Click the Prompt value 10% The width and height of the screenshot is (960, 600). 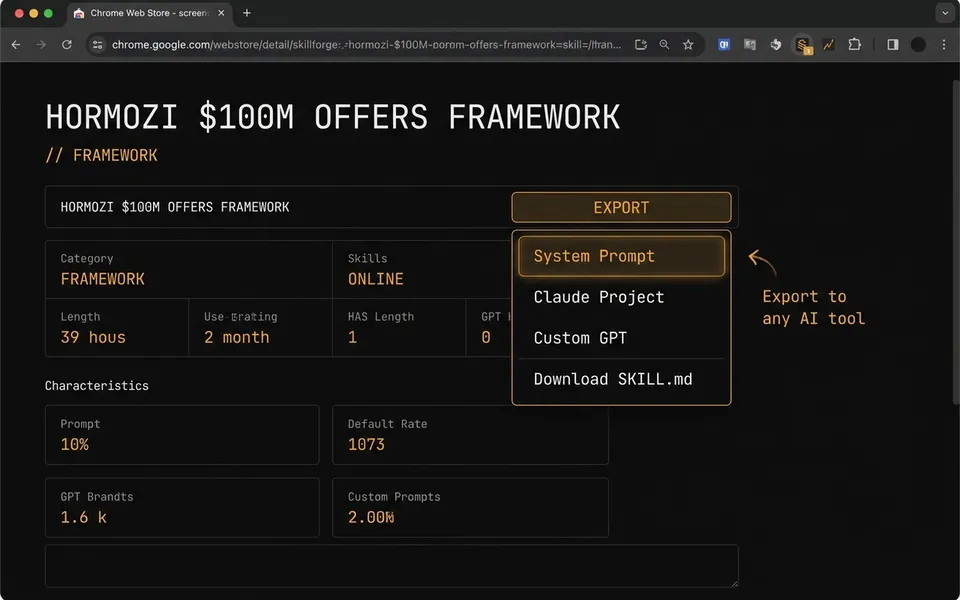click(x=74, y=444)
